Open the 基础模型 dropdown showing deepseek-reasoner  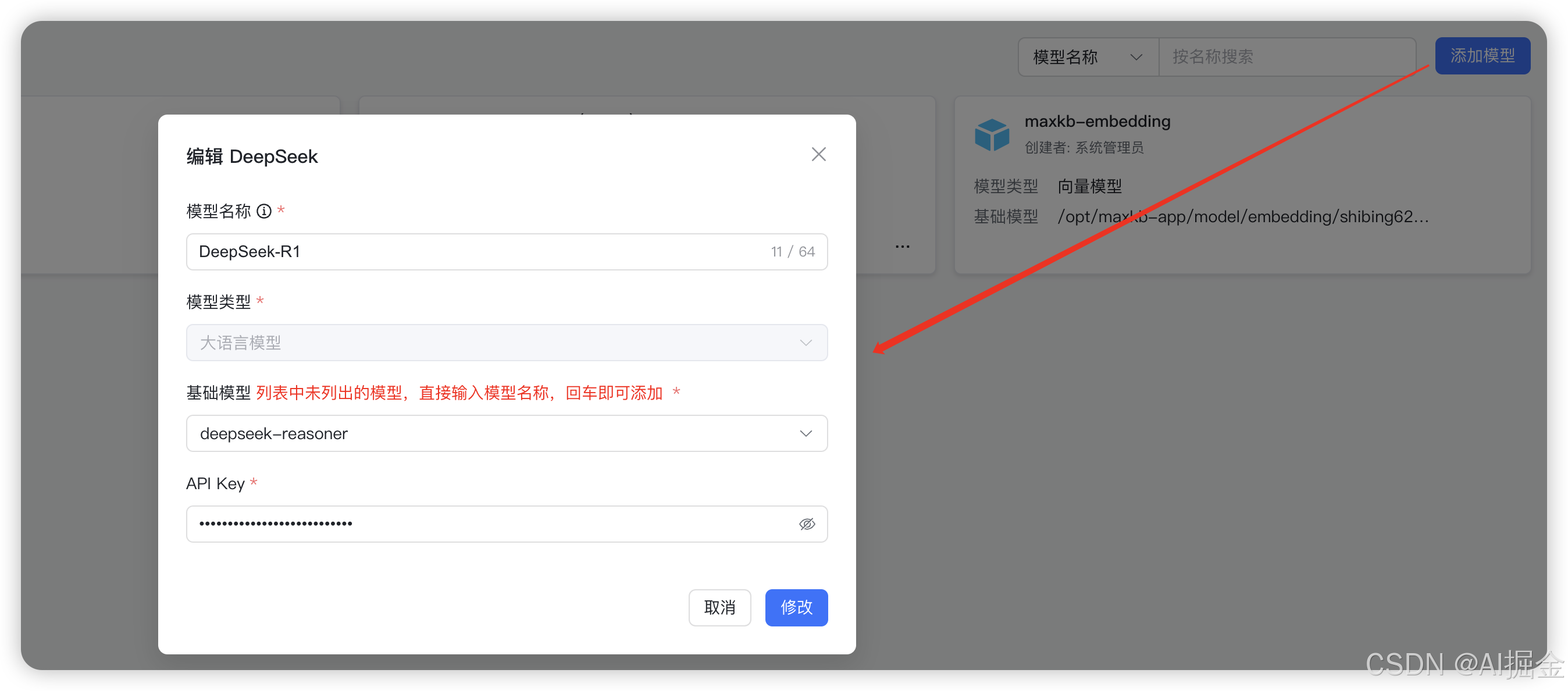[x=507, y=433]
